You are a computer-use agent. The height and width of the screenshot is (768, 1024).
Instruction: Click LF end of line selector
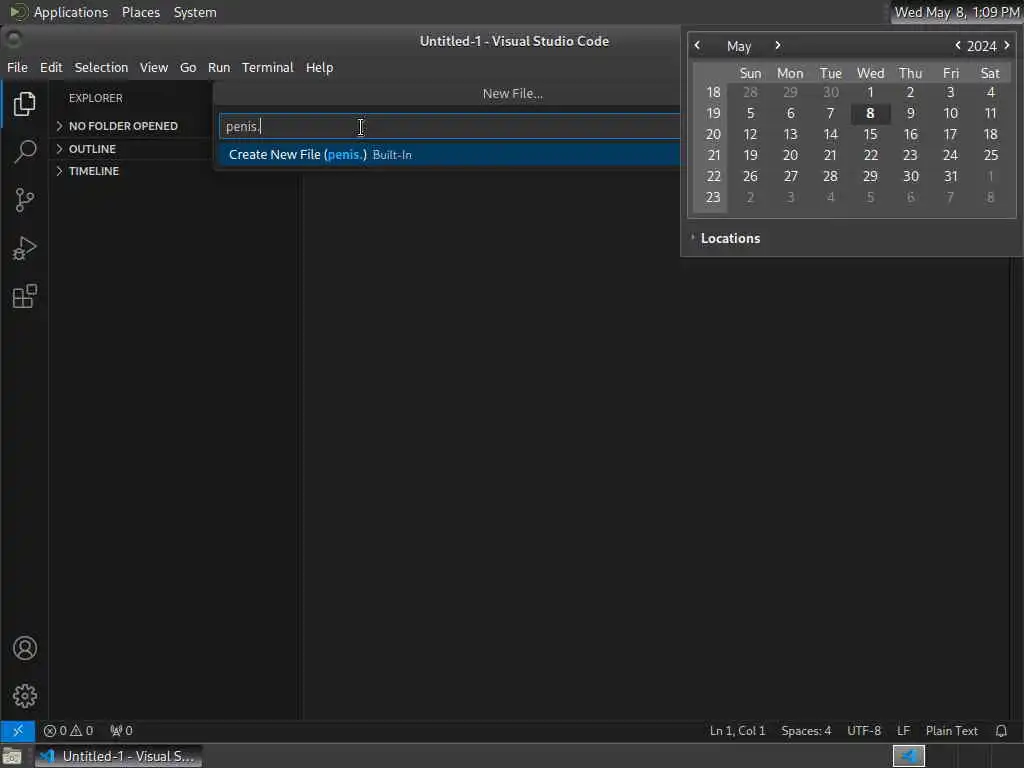(903, 731)
